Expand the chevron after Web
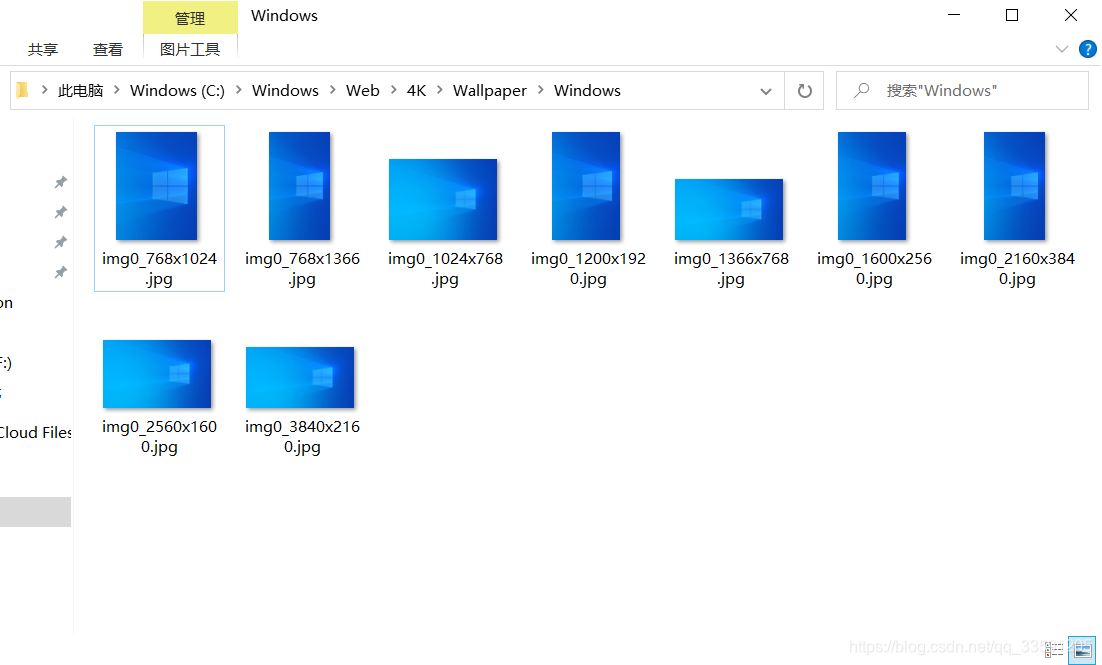1102x665 pixels. 394,90
